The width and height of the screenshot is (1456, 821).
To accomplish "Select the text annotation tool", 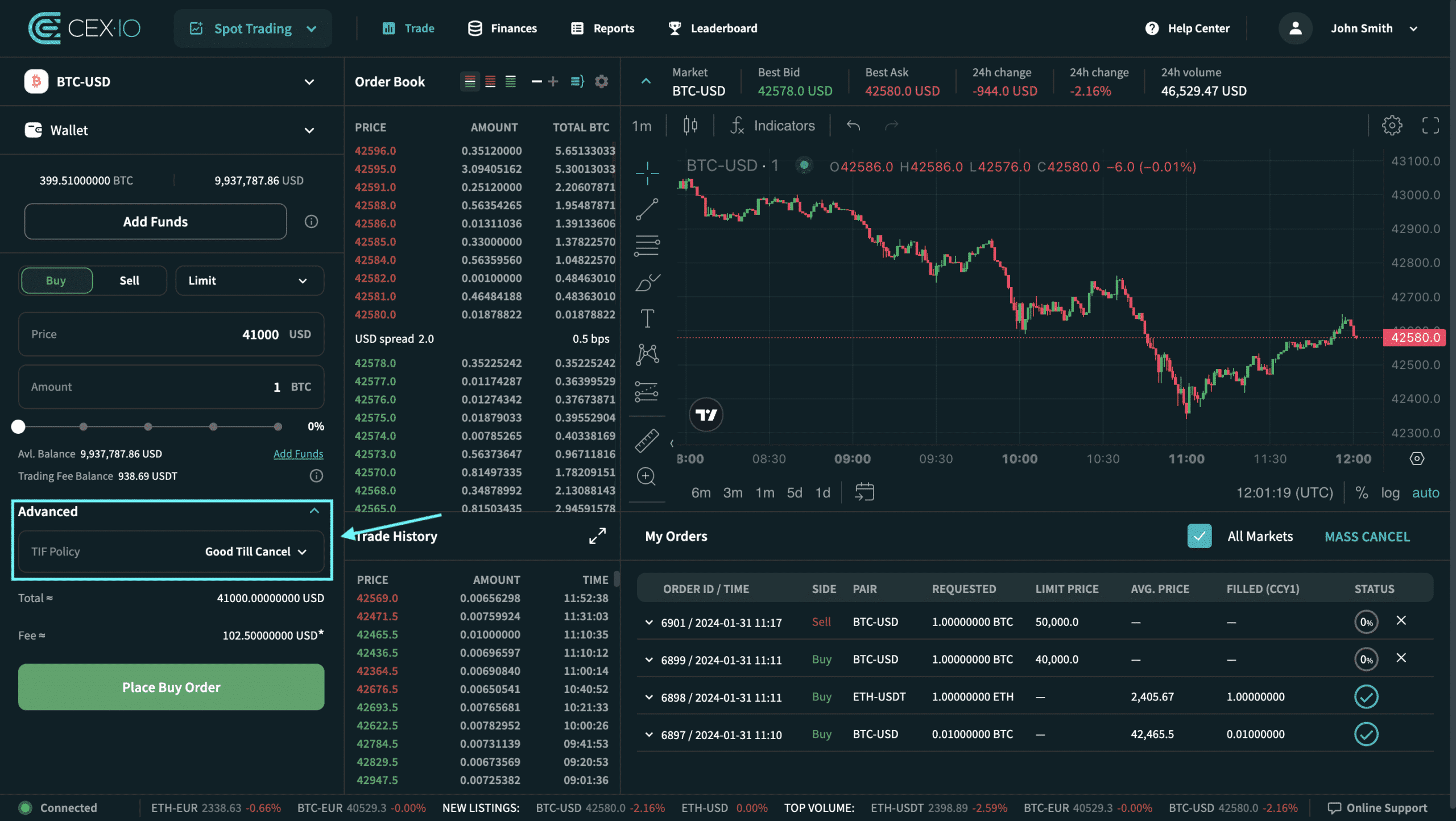I will coord(647,318).
